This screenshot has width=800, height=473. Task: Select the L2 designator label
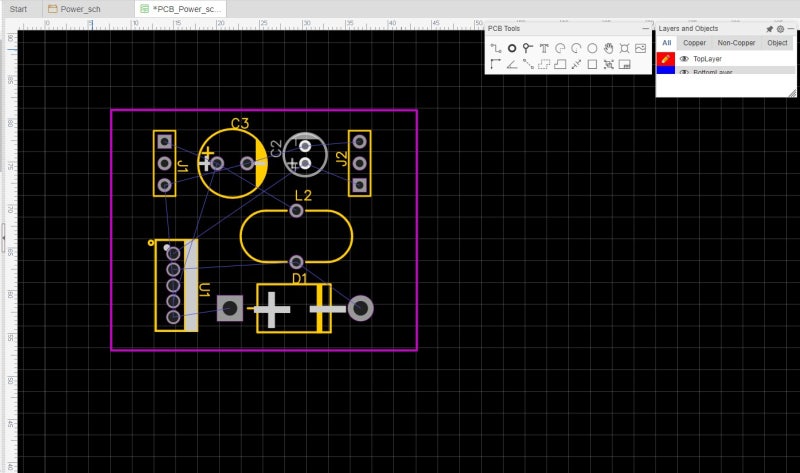(x=303, y=195)
